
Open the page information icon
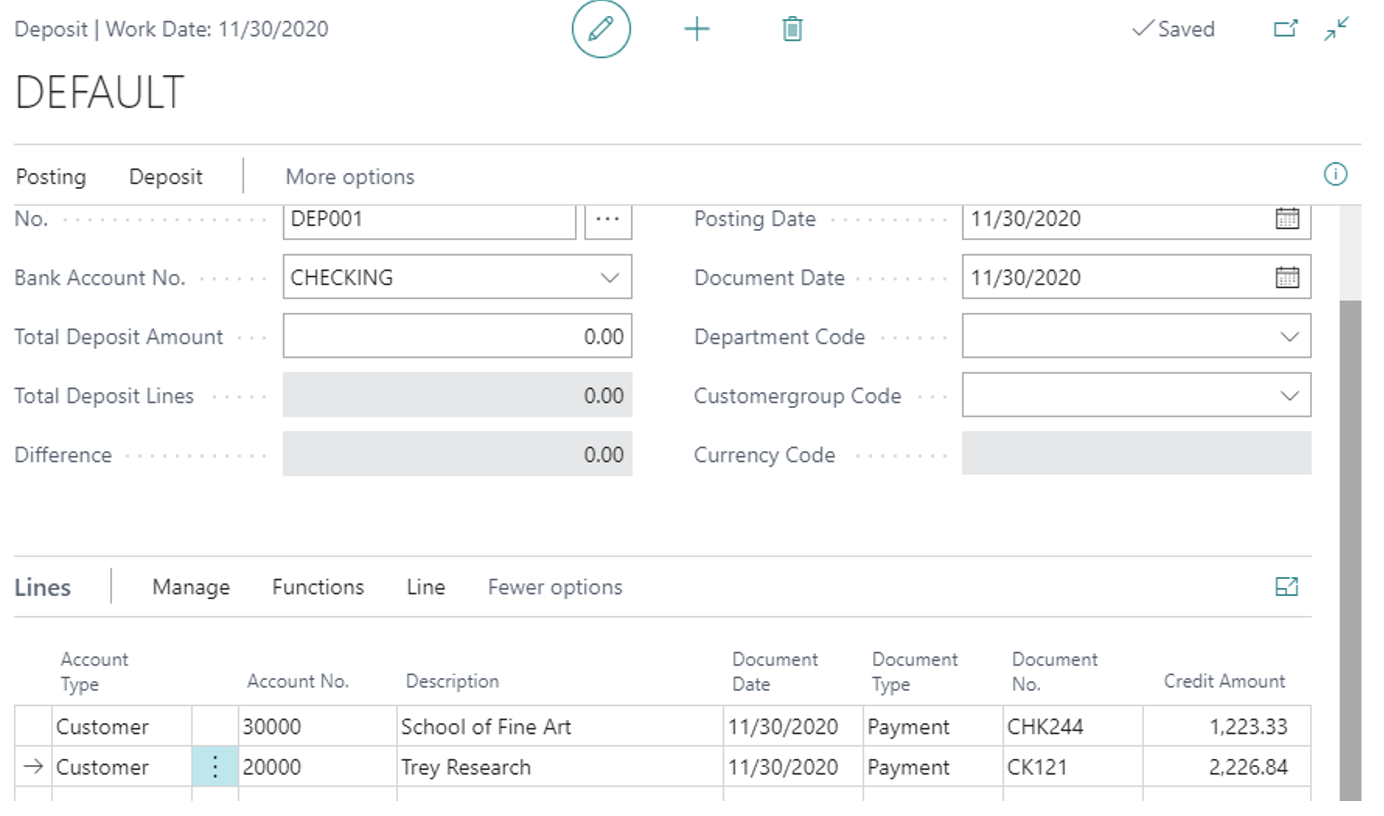coord(1336,175)
